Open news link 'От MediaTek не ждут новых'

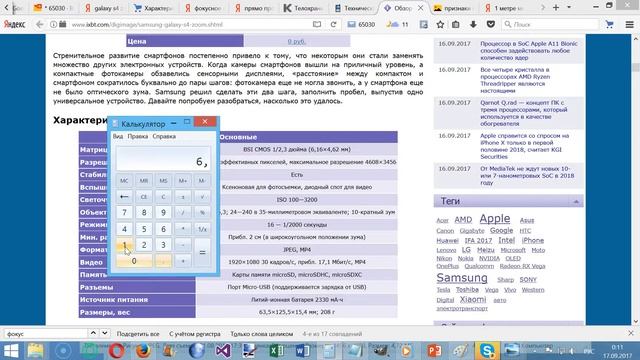pyautogui.click(x=527, y=176)
